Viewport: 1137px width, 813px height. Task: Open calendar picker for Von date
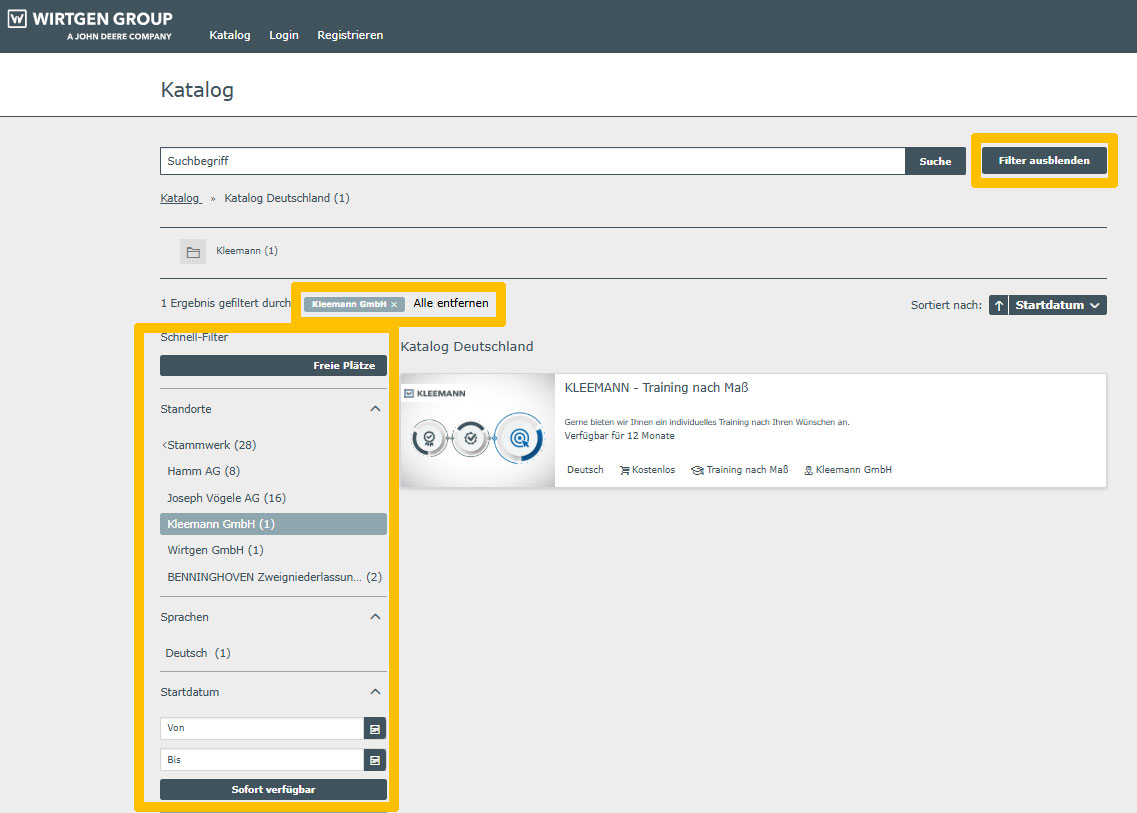pos(374,729)
